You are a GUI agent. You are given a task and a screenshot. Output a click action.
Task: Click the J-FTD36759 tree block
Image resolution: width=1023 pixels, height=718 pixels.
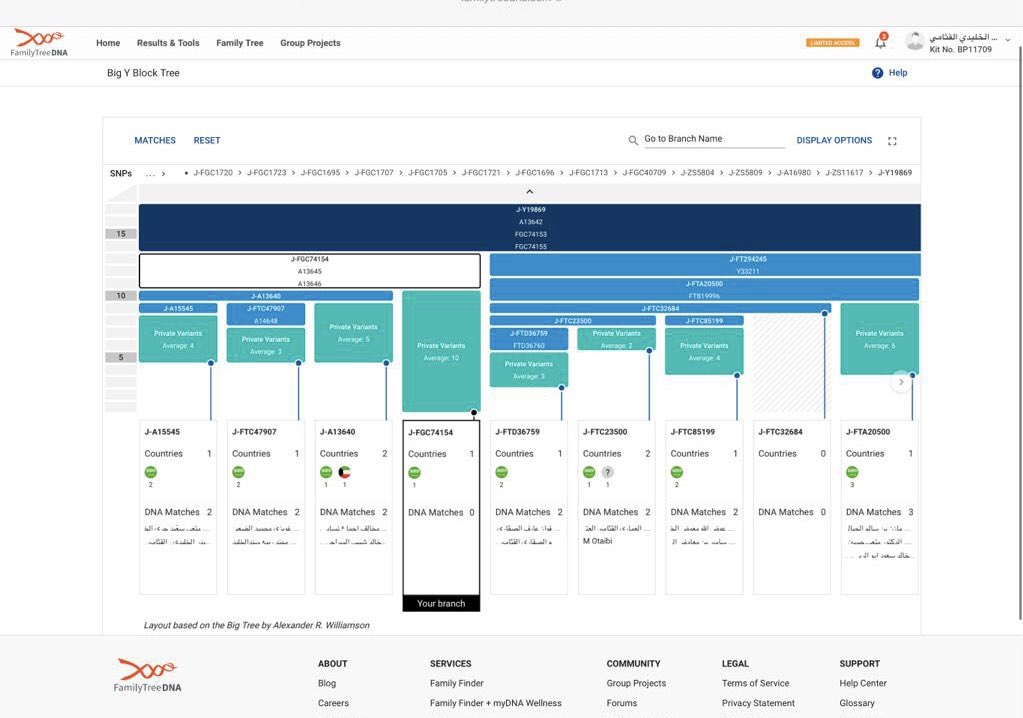click(529, 339)
